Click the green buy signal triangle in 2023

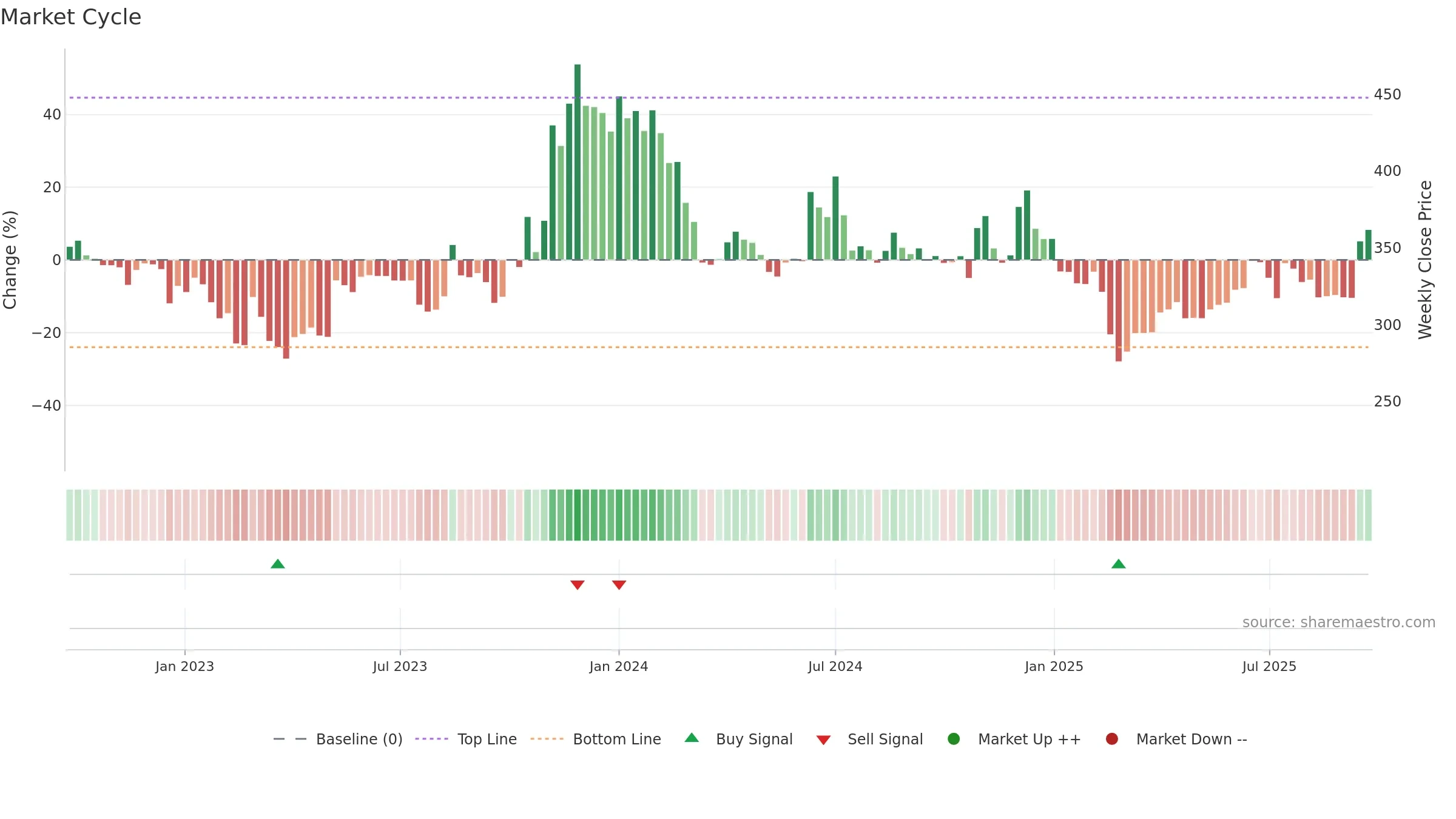tap(278, 564)
